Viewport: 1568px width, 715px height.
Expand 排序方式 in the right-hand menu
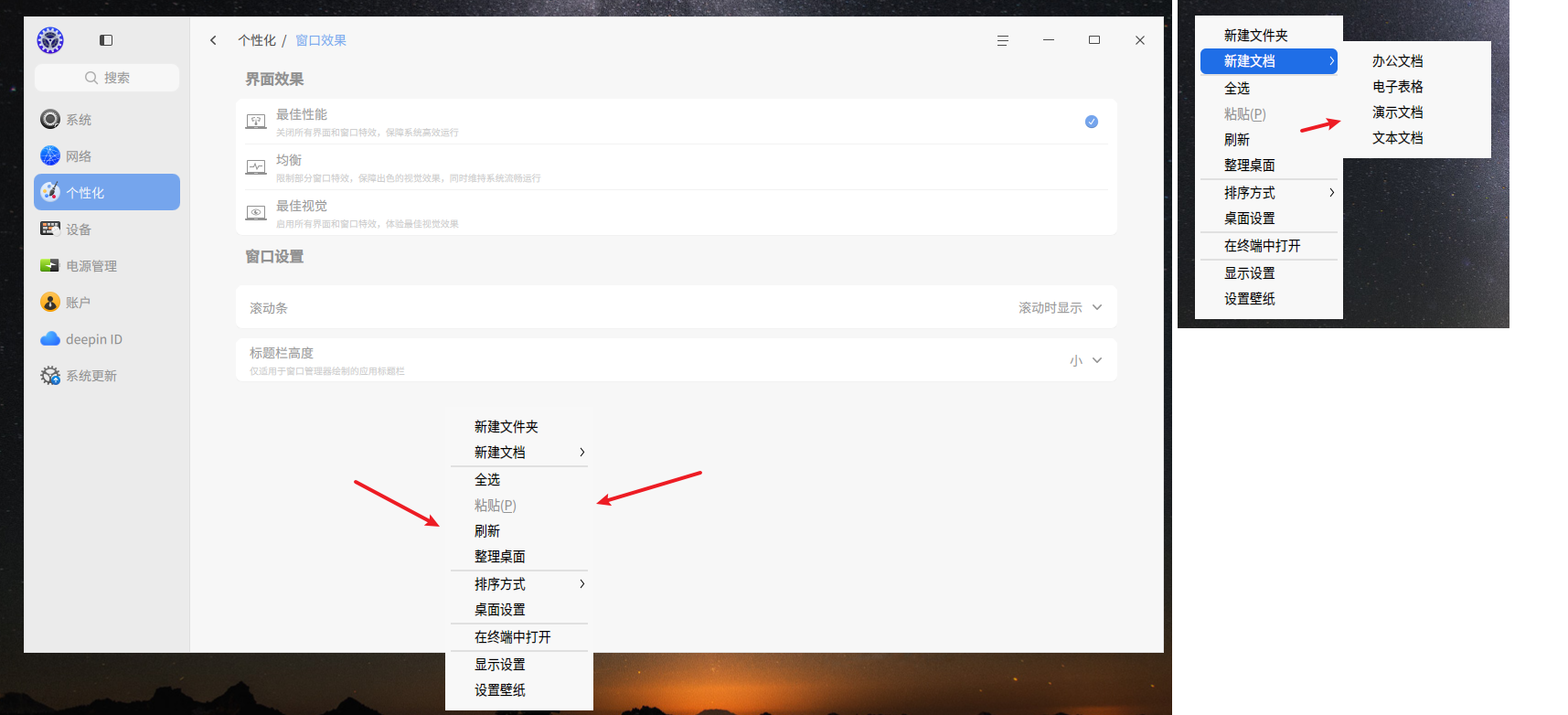1269,193
